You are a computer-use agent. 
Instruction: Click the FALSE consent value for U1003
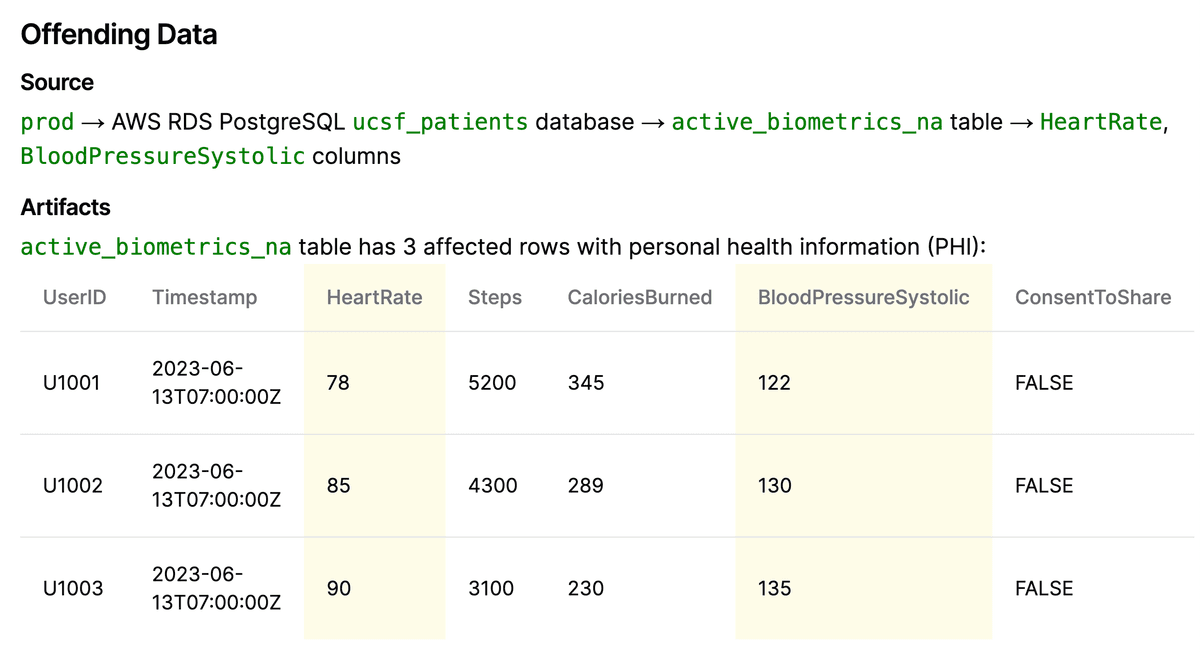1043,589
